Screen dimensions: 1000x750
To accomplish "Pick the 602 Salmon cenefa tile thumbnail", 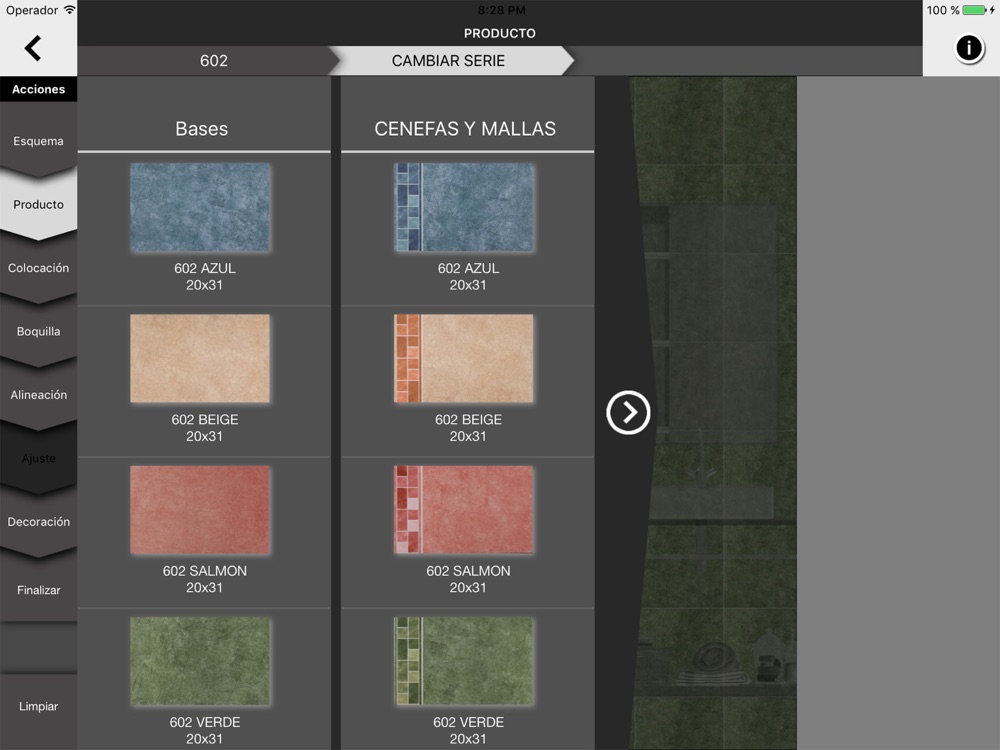I will tap(464, 510).
